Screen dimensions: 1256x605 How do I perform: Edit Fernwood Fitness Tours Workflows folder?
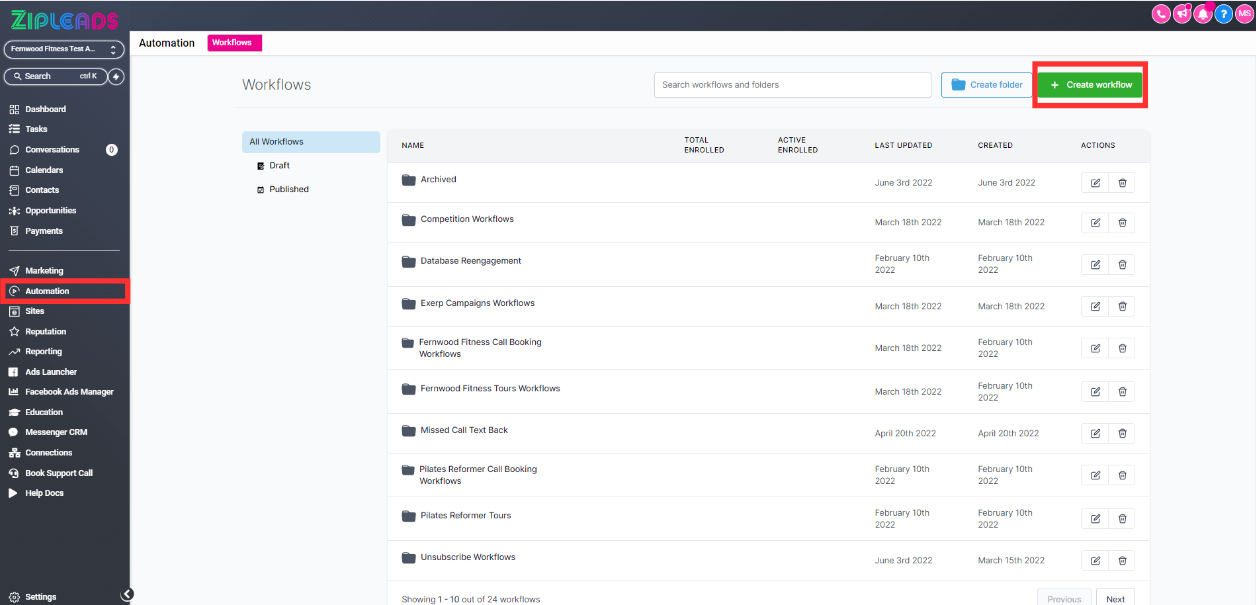point(1095,391)
